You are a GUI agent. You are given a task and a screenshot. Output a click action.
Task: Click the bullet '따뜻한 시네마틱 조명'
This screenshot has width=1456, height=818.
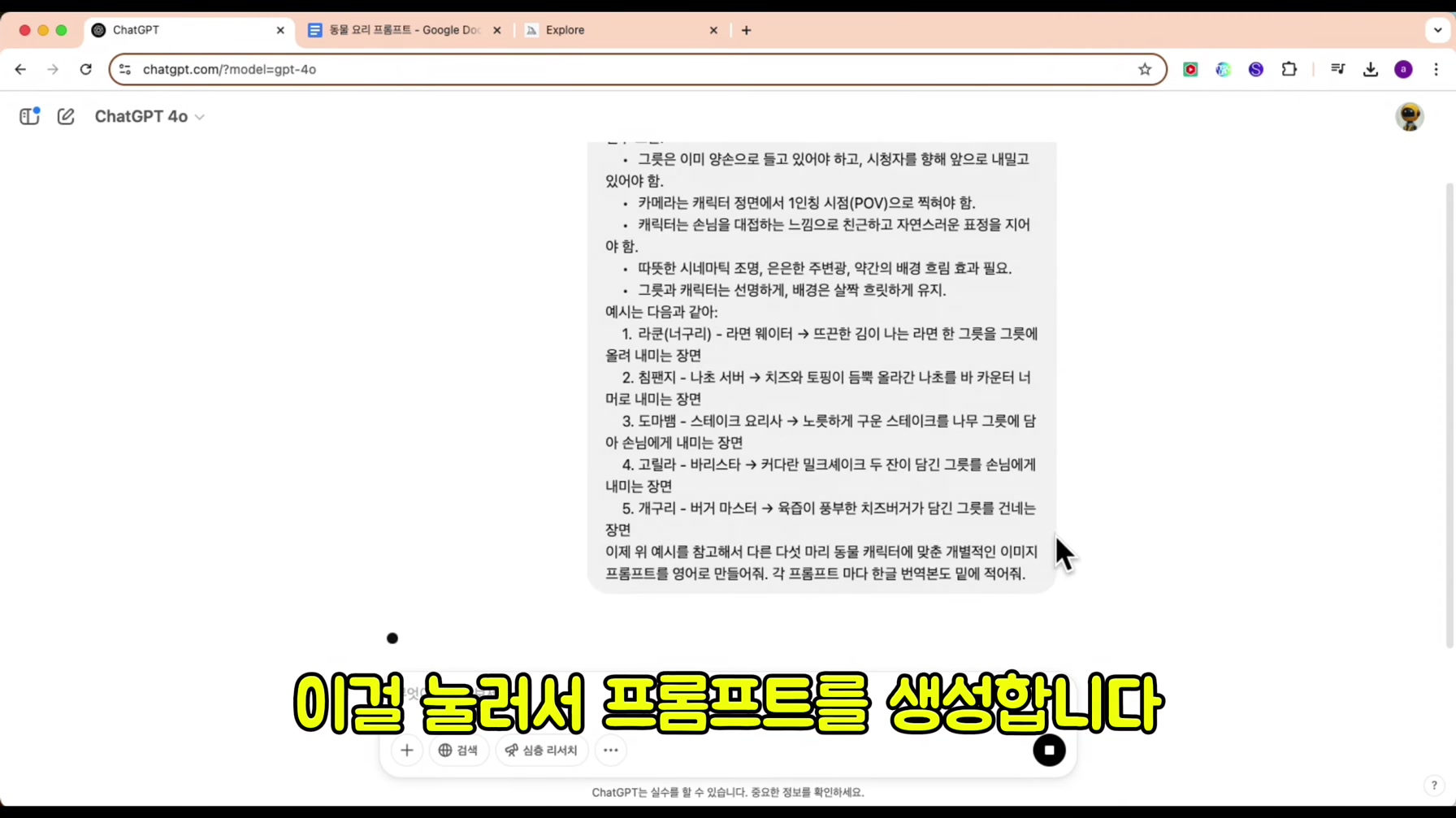tap(825, 268)
